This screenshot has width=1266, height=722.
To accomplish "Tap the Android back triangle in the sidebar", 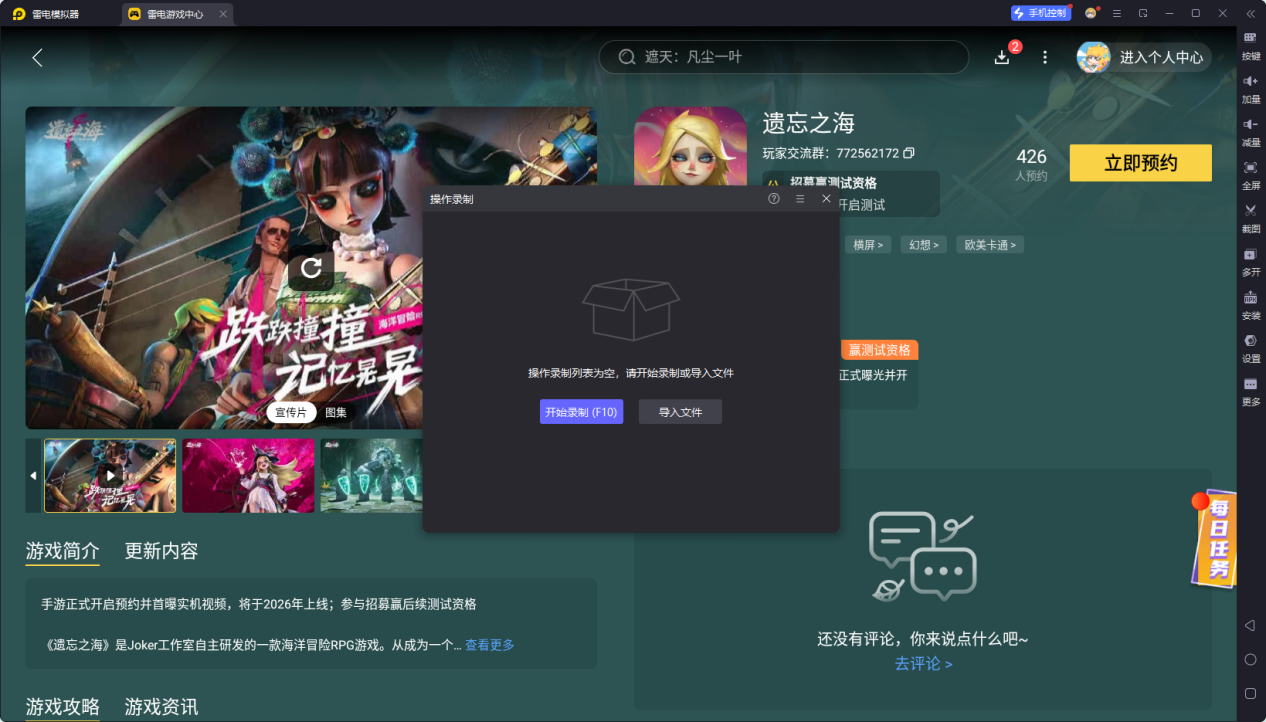I will [1250, 625].
